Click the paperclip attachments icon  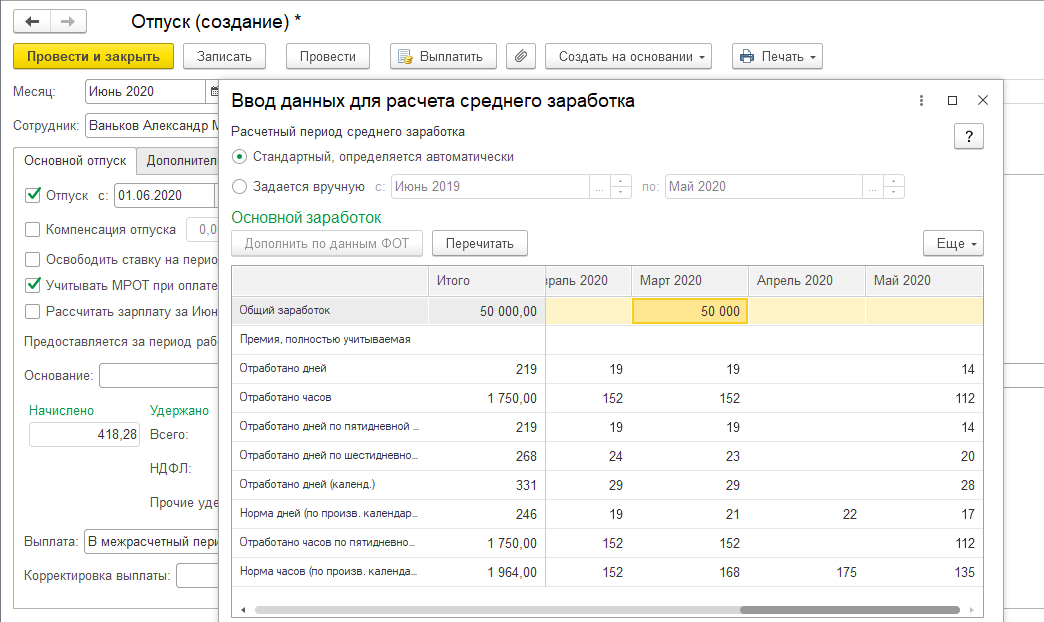(x=520, y=57)
